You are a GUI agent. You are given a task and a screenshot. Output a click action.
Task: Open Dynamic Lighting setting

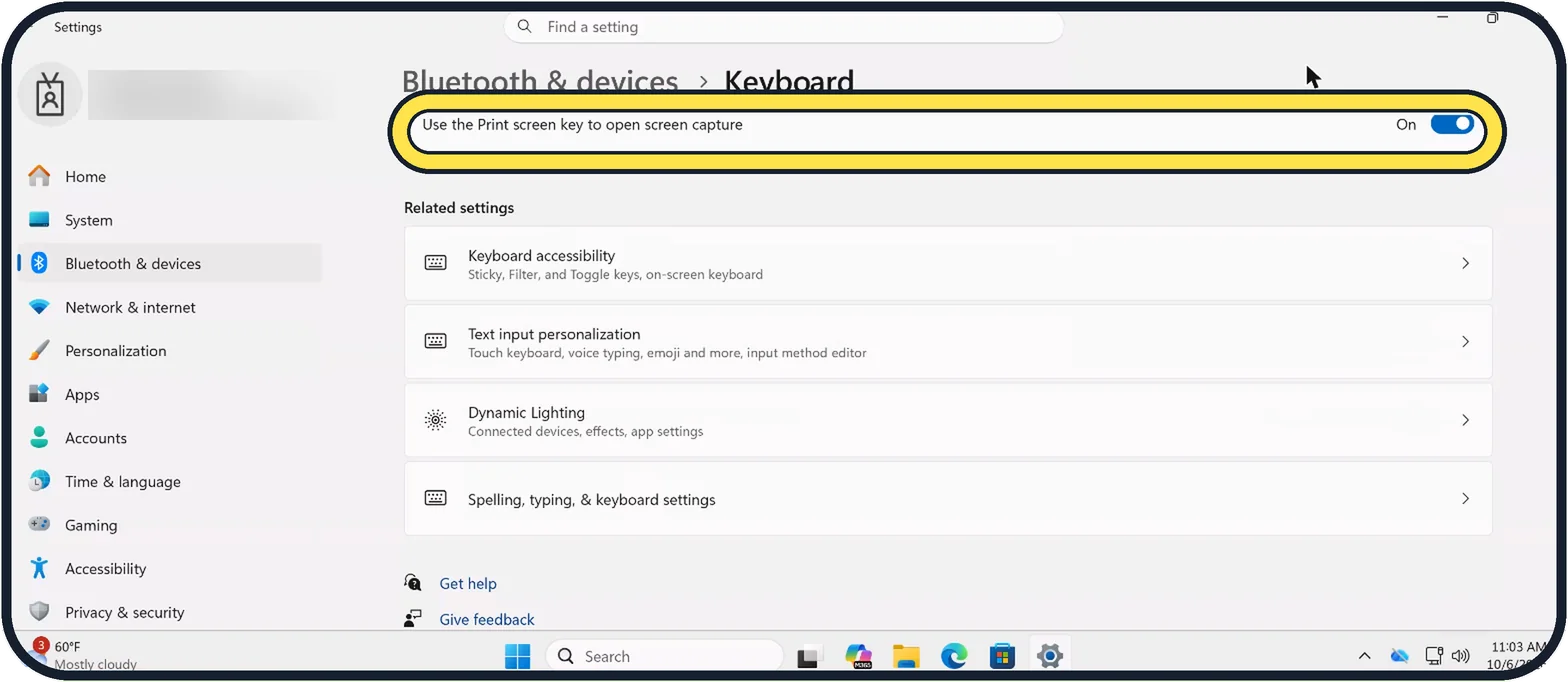[948, 420]
